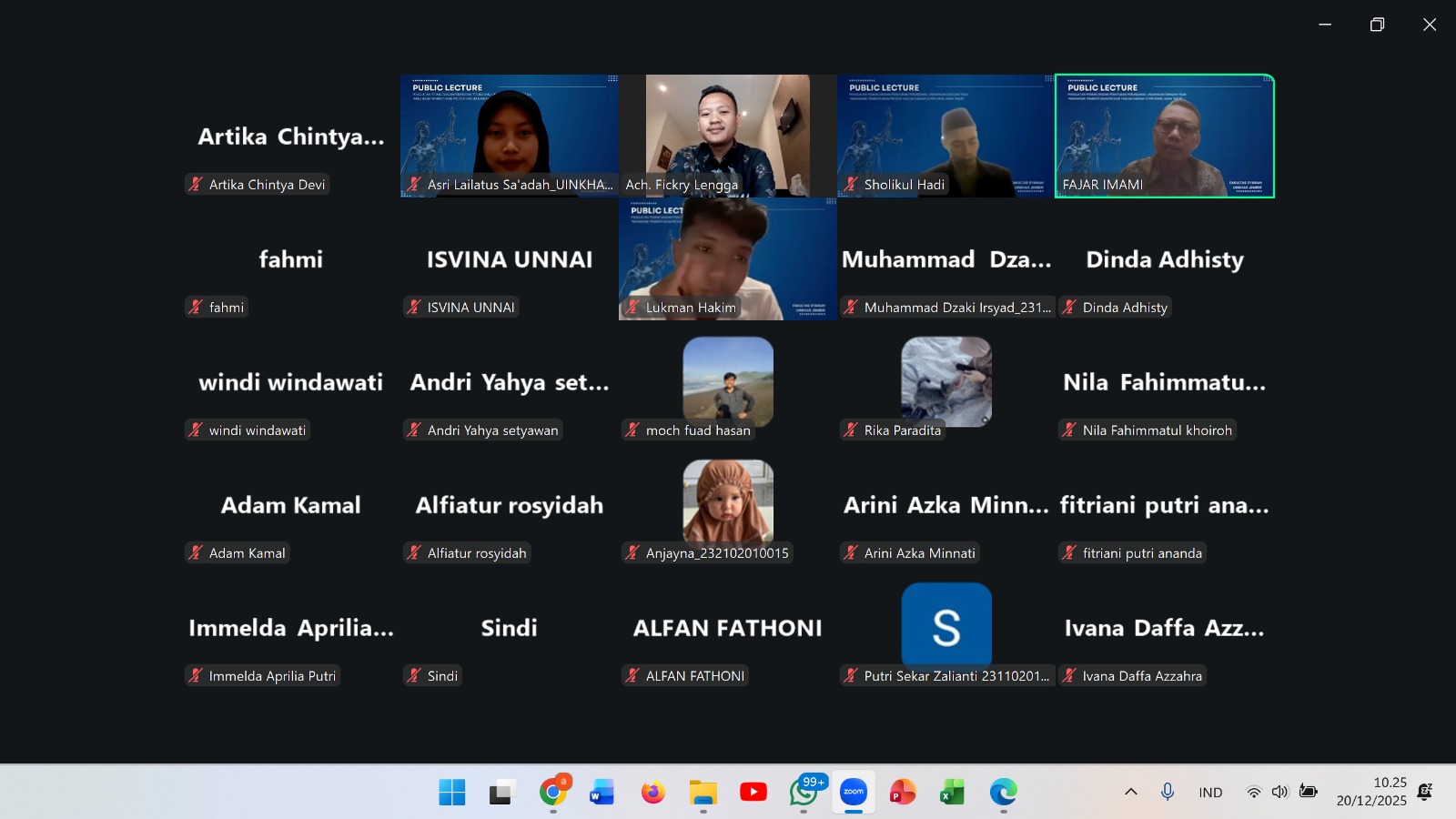
Task: Restore down the Zoom meeting window
Action: click(x=1377, y=25)
